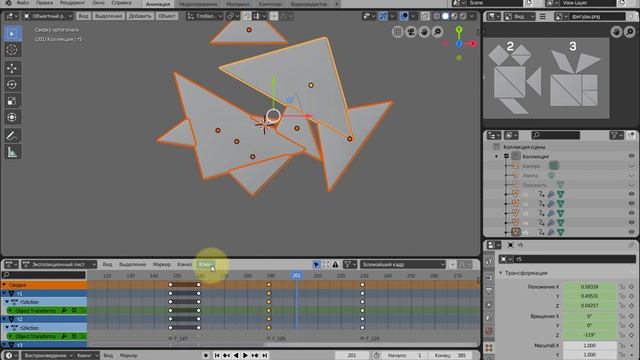
Task: Open the Файл menu
Action: (22, 3)
